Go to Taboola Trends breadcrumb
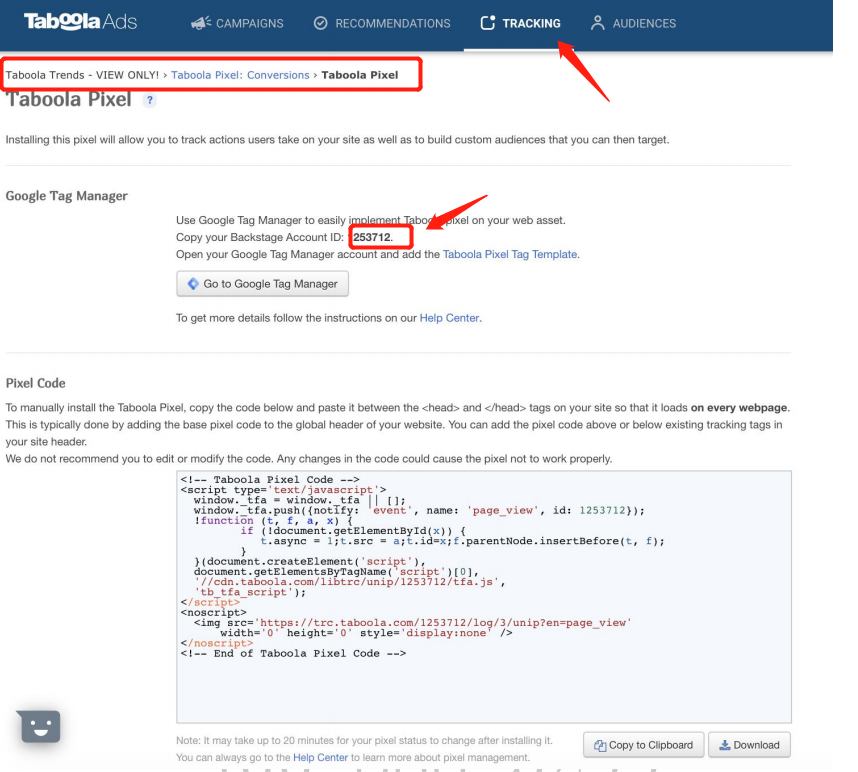 point(82,75)
